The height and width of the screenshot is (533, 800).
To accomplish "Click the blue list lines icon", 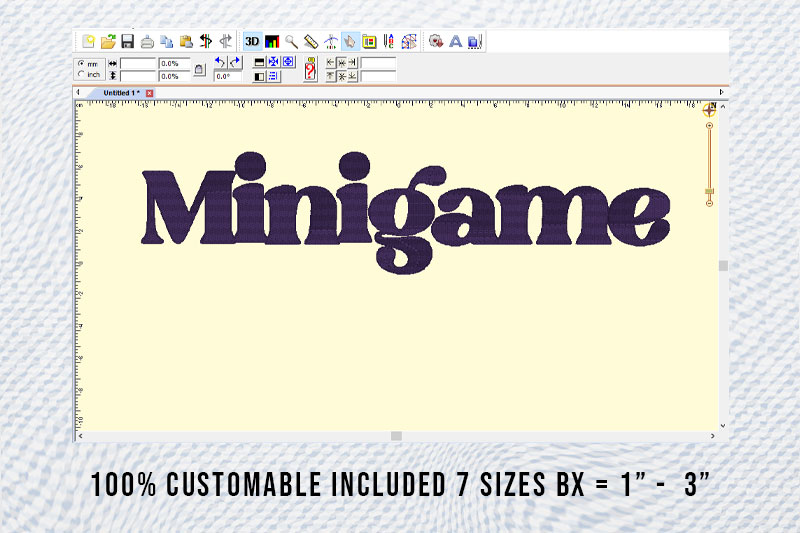I will point(273,77).
